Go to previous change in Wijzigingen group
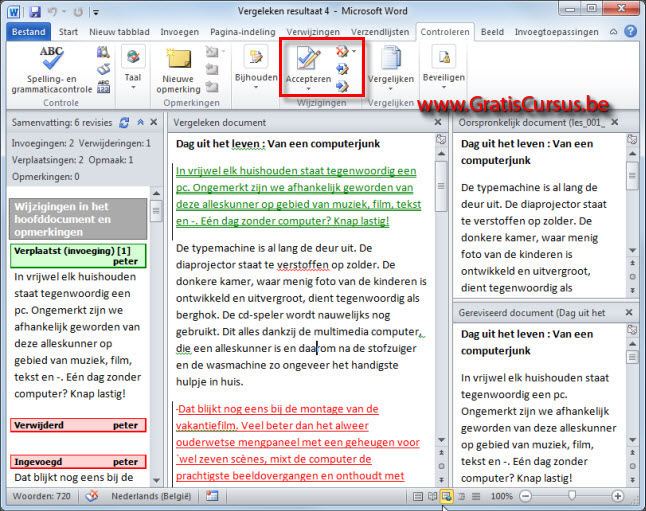646x511 pixels. (x=342, y=69)
